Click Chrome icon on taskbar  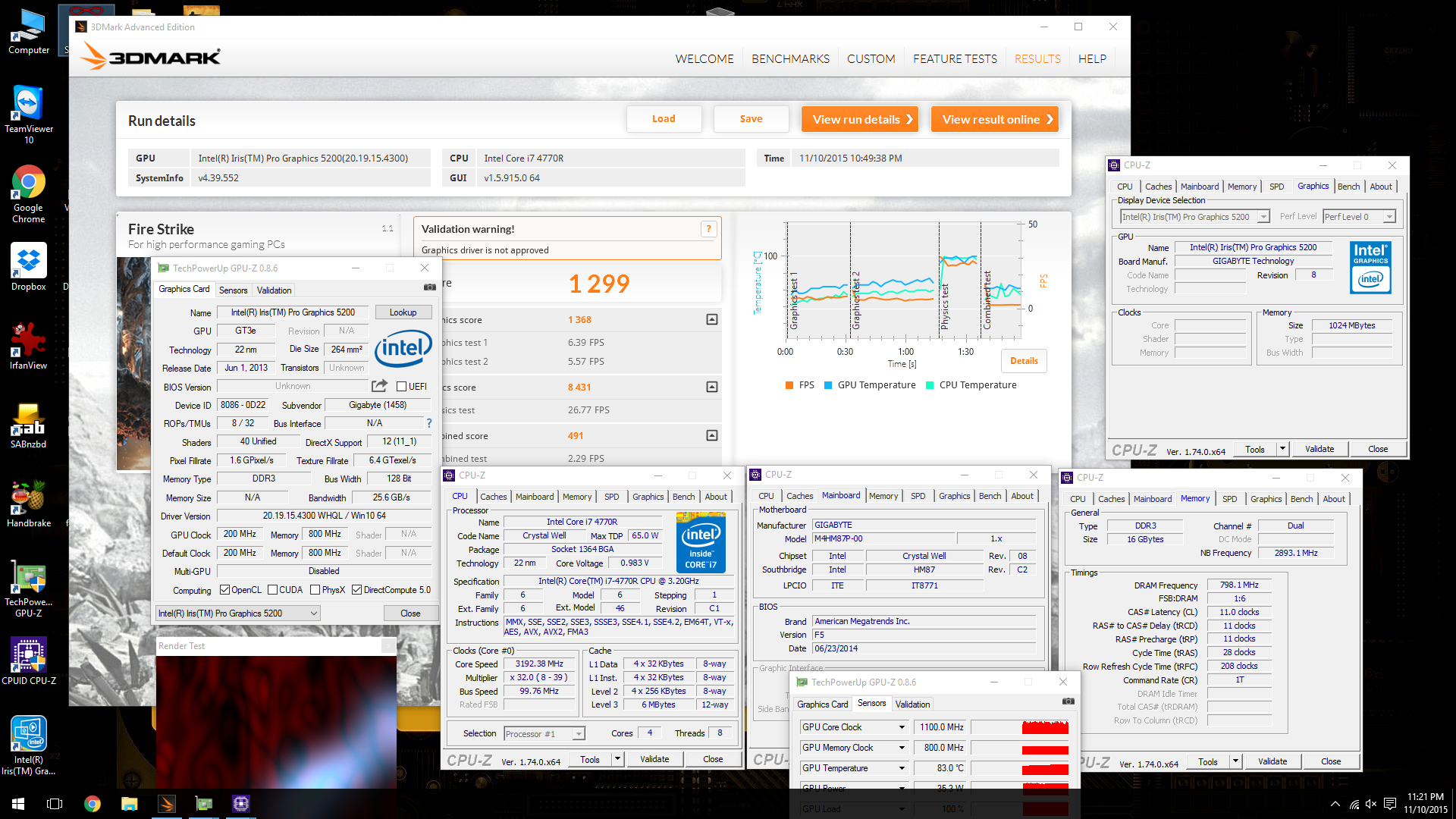[93, 804]
